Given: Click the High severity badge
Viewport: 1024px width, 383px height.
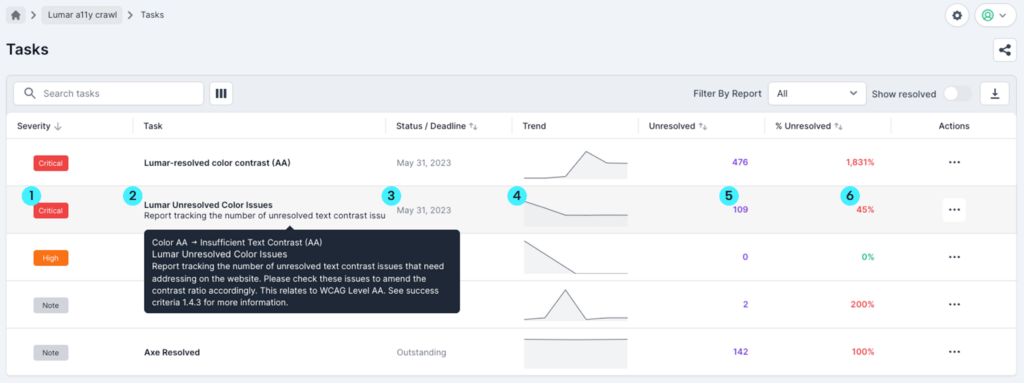Looking at the screenshot, I should coord(50,258).
